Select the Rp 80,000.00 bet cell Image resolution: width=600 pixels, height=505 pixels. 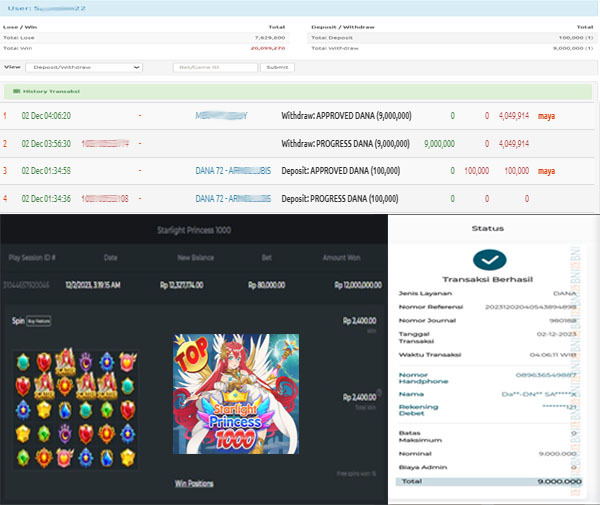point(267,285)
